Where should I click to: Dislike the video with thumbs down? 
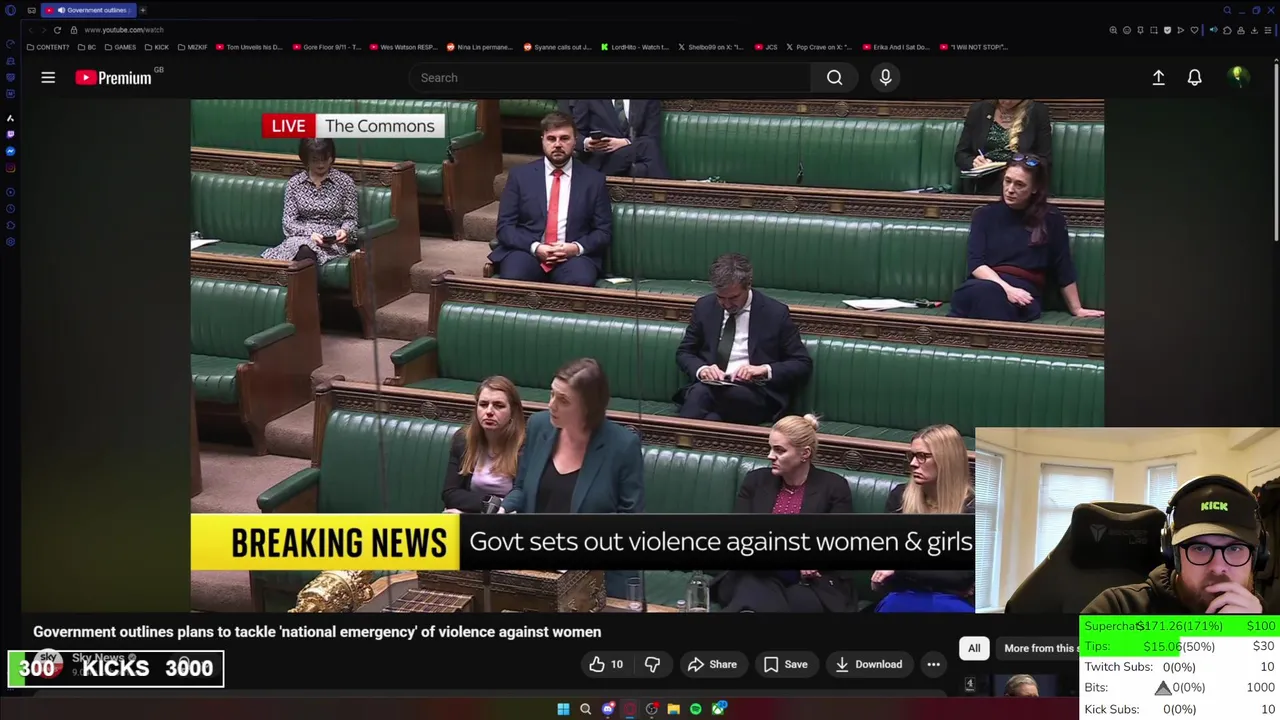pyautogui.click(x=652, y=664)
